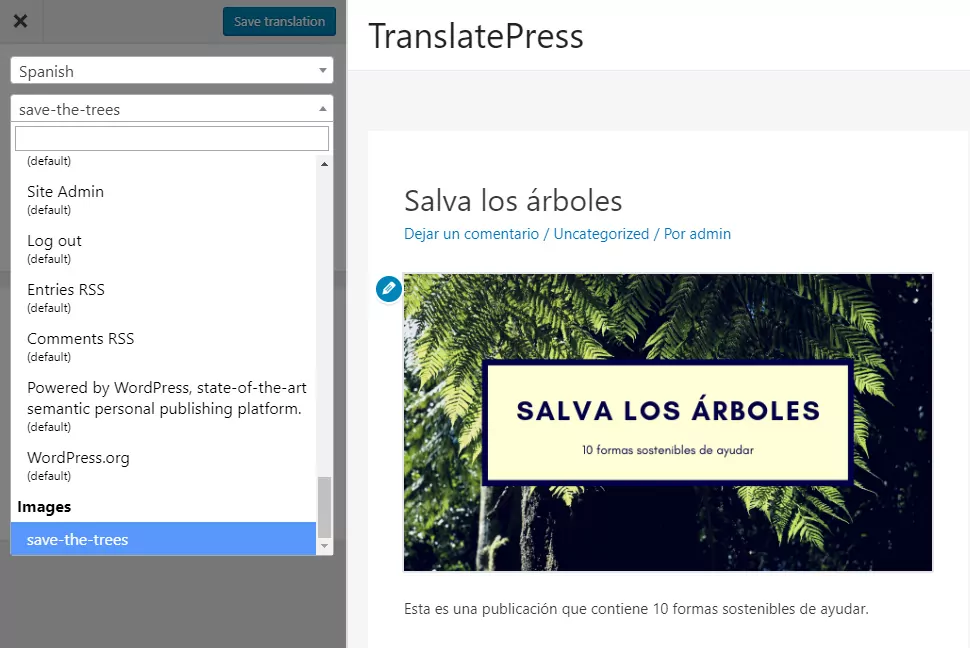Click the list scrollbar down arrow
Screen dimensions: 970x648
click(324, 546)
